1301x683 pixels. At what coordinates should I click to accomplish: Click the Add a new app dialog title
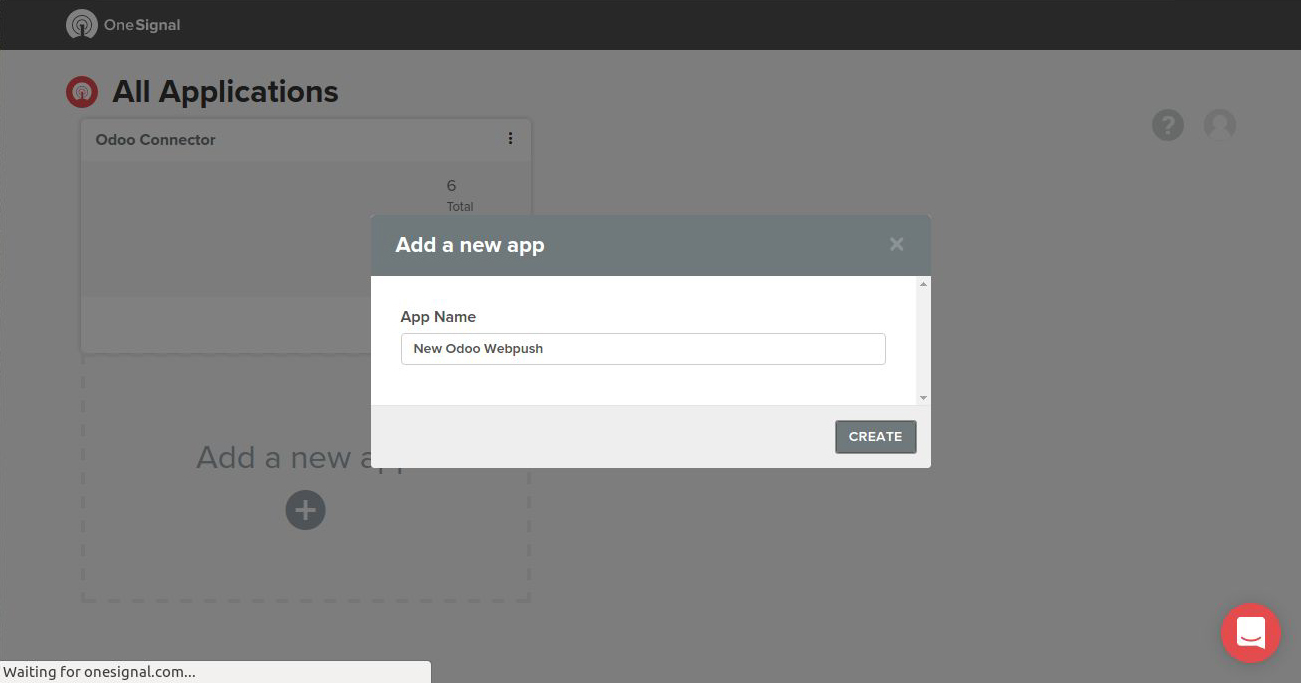[470, 245]
